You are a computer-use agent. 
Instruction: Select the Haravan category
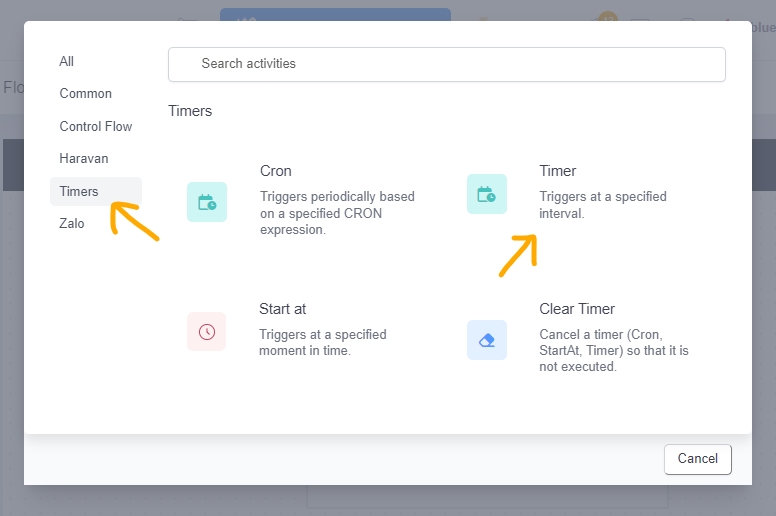84,158
